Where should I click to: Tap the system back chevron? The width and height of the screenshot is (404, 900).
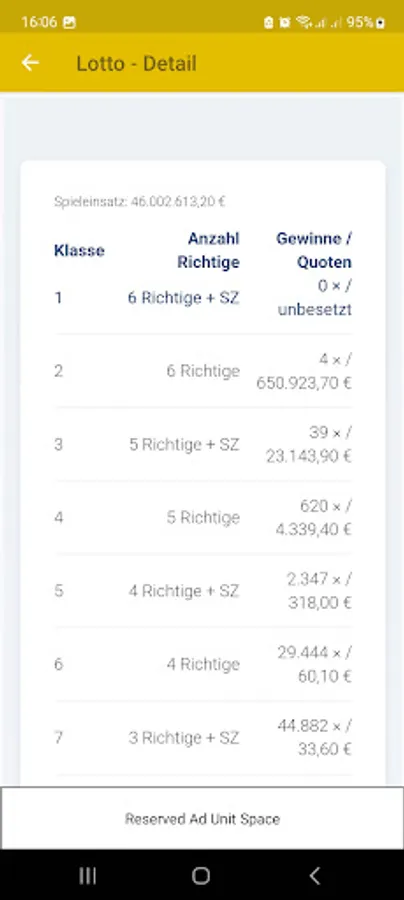click(314, 875)
